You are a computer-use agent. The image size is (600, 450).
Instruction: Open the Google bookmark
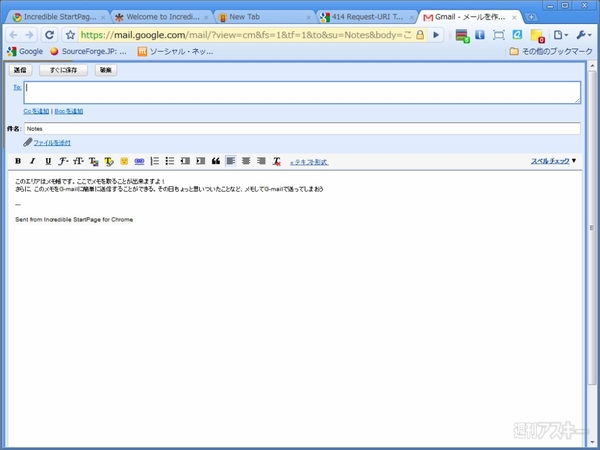pos(25,51)
